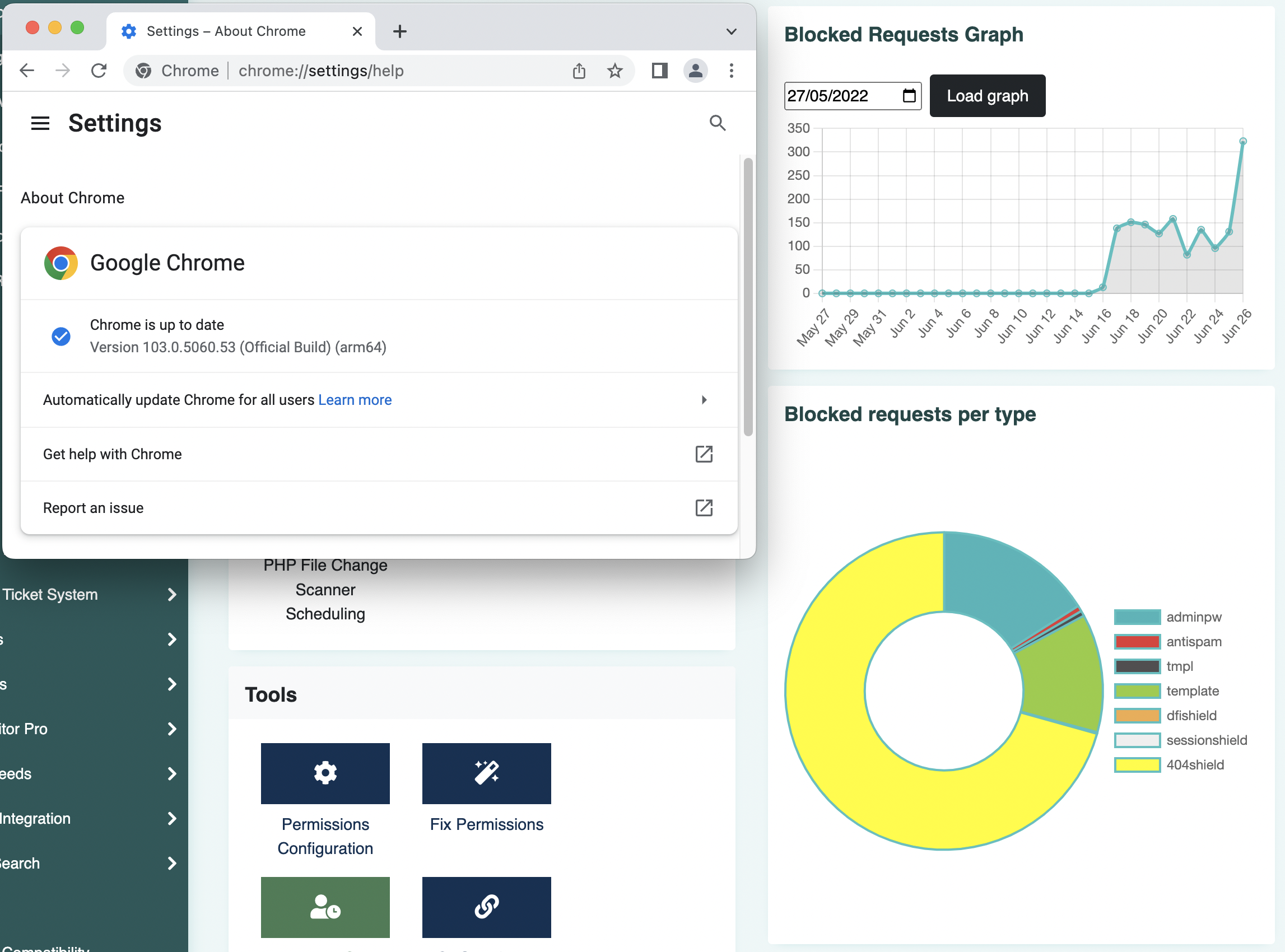Viewport: 1285px width, 952px height.
Task: Reload the Chrome settings page
Action: (99, 71)
